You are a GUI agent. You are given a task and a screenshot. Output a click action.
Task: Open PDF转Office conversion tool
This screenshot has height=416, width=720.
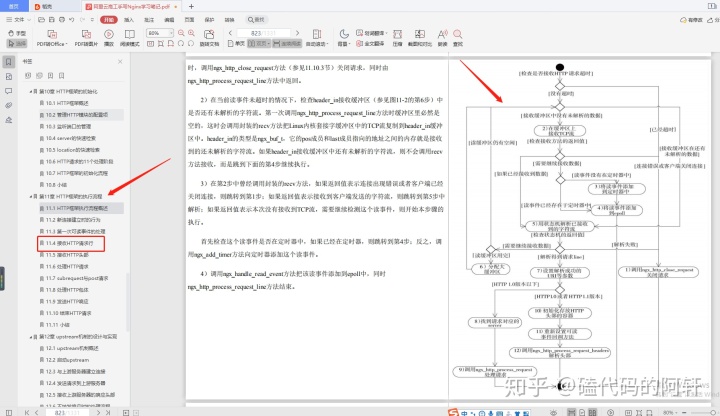pos(52,38)
